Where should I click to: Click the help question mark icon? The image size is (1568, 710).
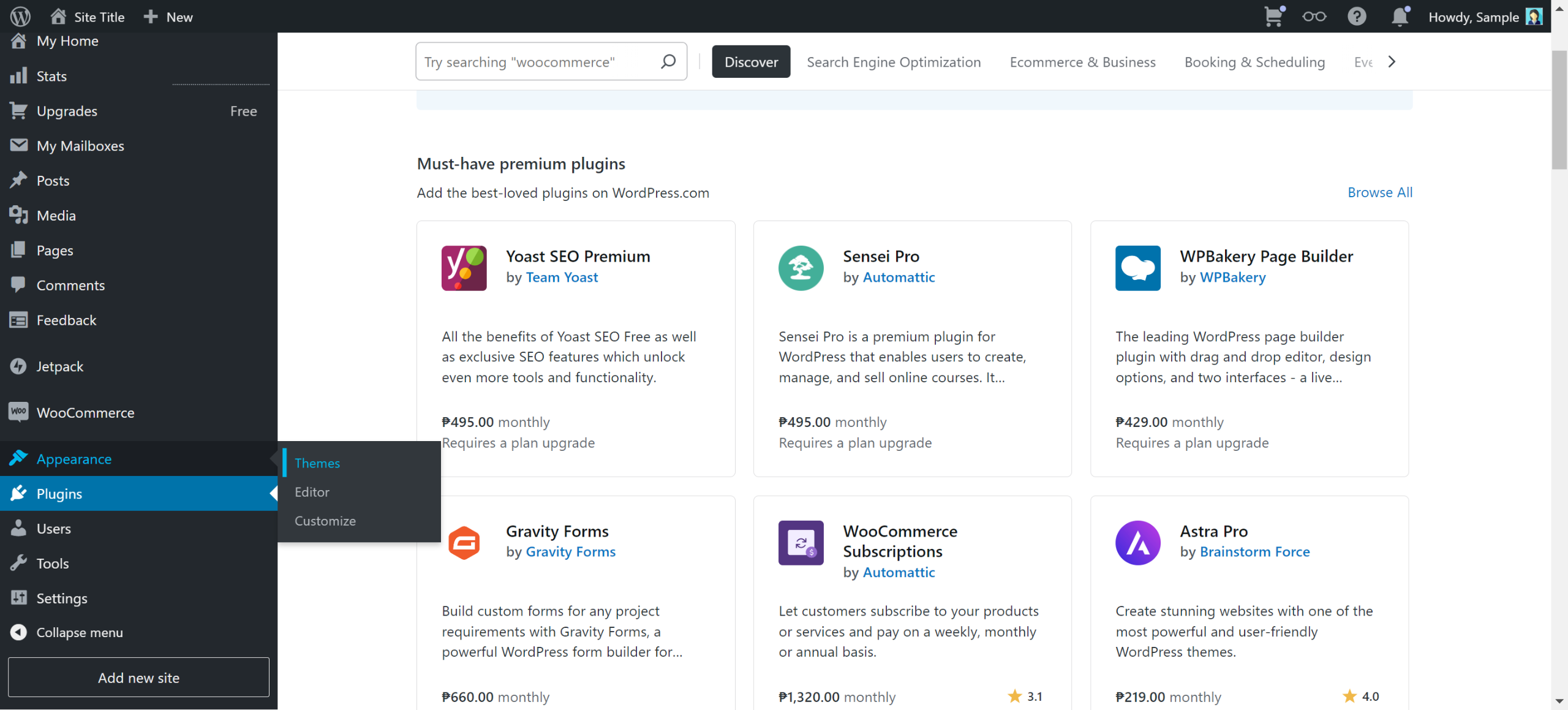[x=1357, y=17]
